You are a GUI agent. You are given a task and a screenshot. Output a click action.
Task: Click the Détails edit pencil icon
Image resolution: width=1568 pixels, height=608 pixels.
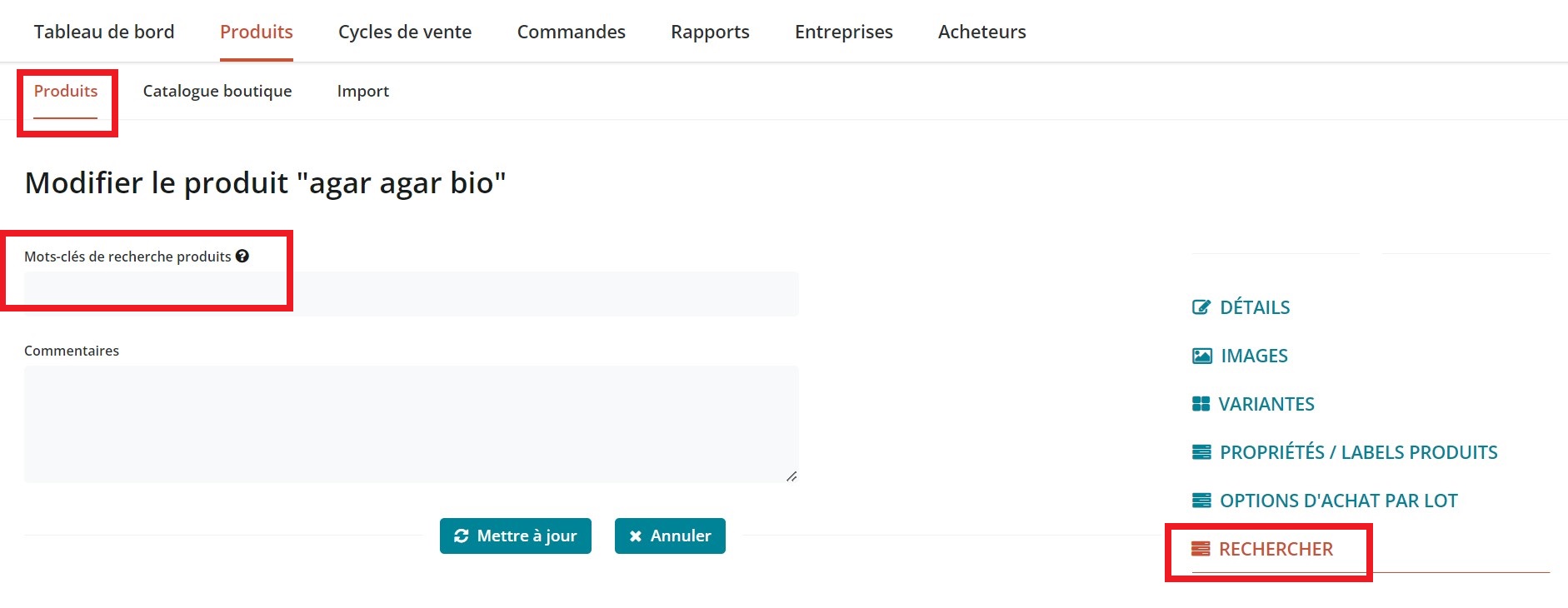pos(1201,307)
